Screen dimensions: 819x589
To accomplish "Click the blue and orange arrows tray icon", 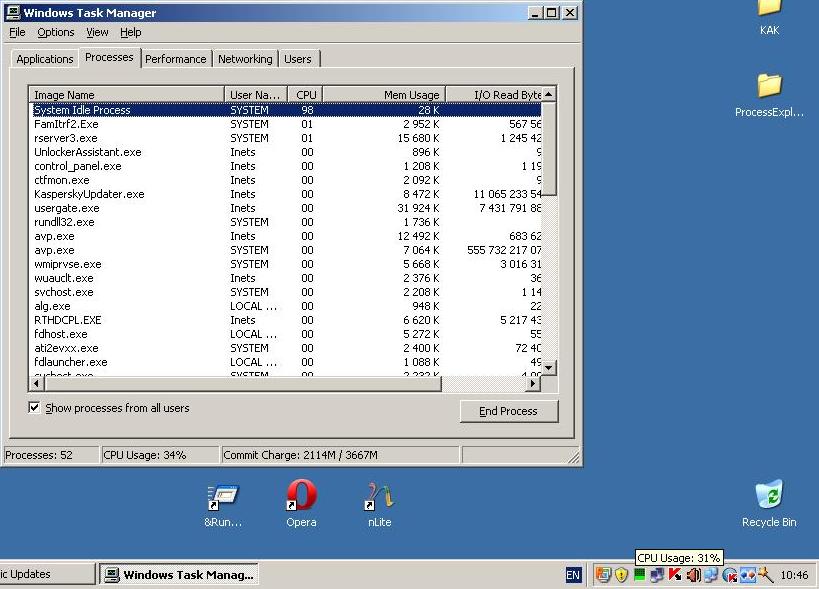I will pyautogui.click(x=747, y=575).
